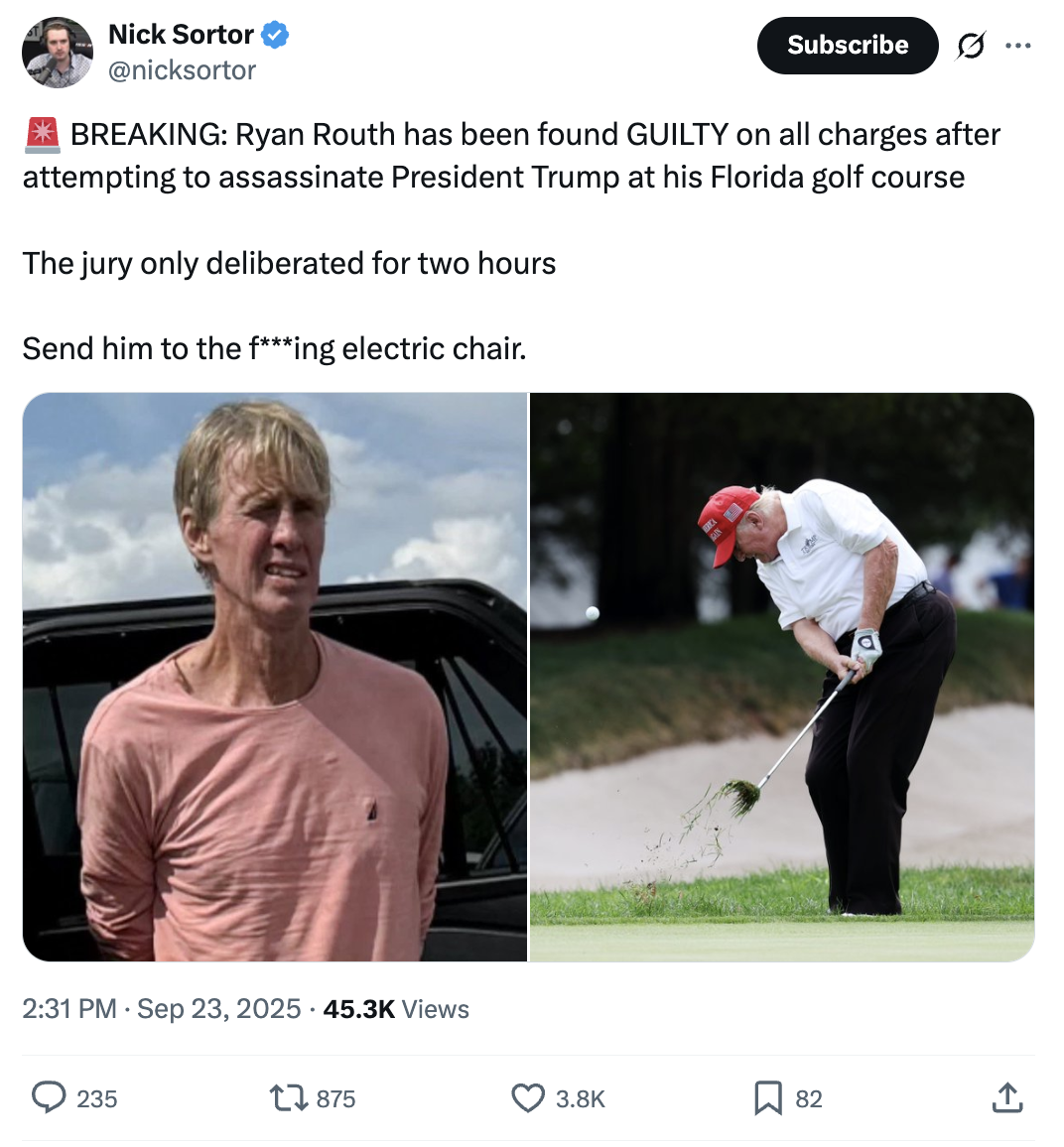
Task: Click the siren emoji before BREAKING
Action: click(x=43, y=135)
